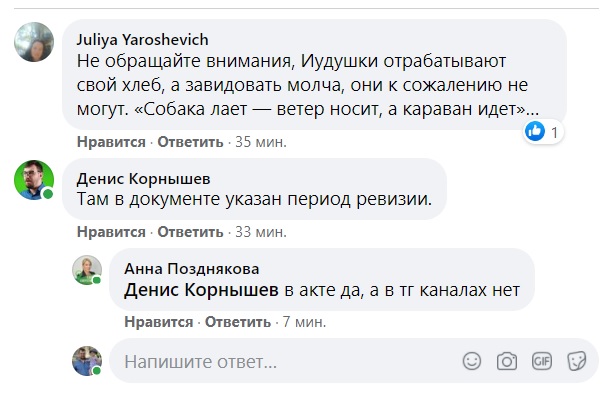Like Juliya Yaroshevich's comment via Нравится
Image resolution: width=615 pixels, height=397 pixels.
(x=111, y=142)
